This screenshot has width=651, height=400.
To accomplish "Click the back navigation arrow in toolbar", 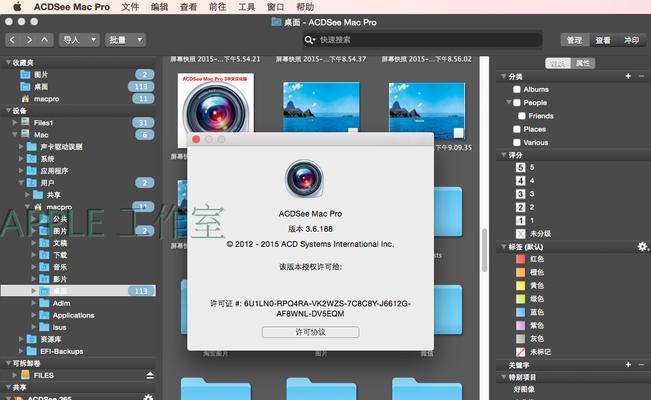I will pos(12,40).
